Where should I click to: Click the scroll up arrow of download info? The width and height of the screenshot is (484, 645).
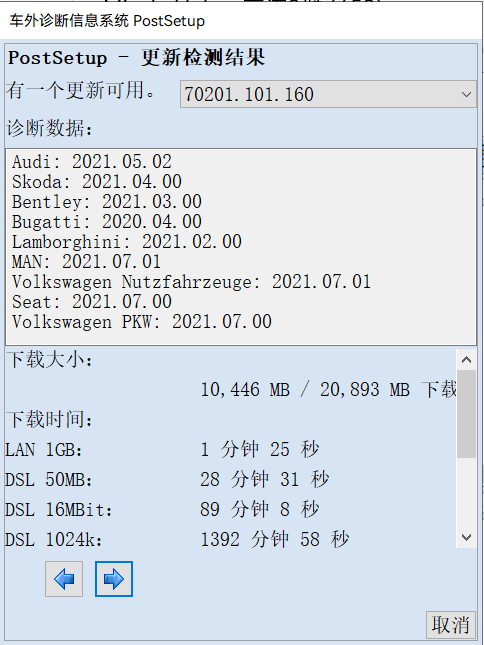(466, 360)
